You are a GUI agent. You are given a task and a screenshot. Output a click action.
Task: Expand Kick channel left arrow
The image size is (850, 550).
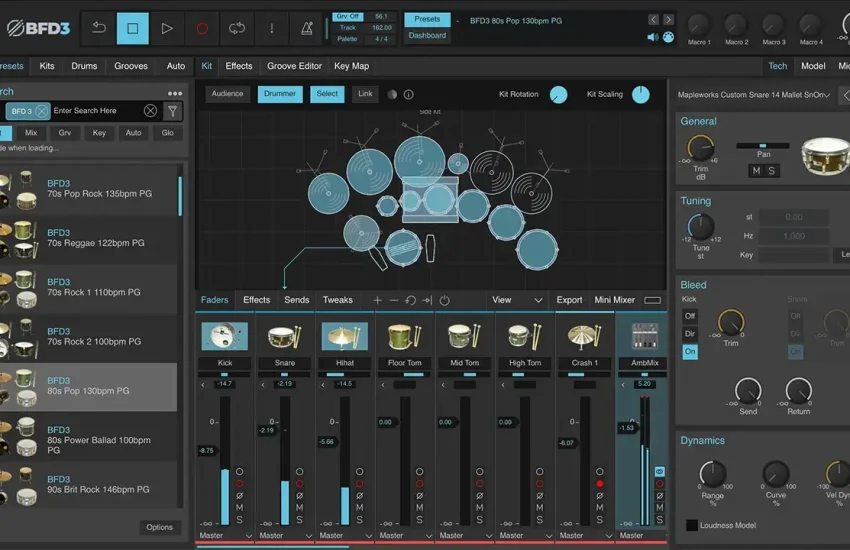pyautogui.click(x=203, y=385)
